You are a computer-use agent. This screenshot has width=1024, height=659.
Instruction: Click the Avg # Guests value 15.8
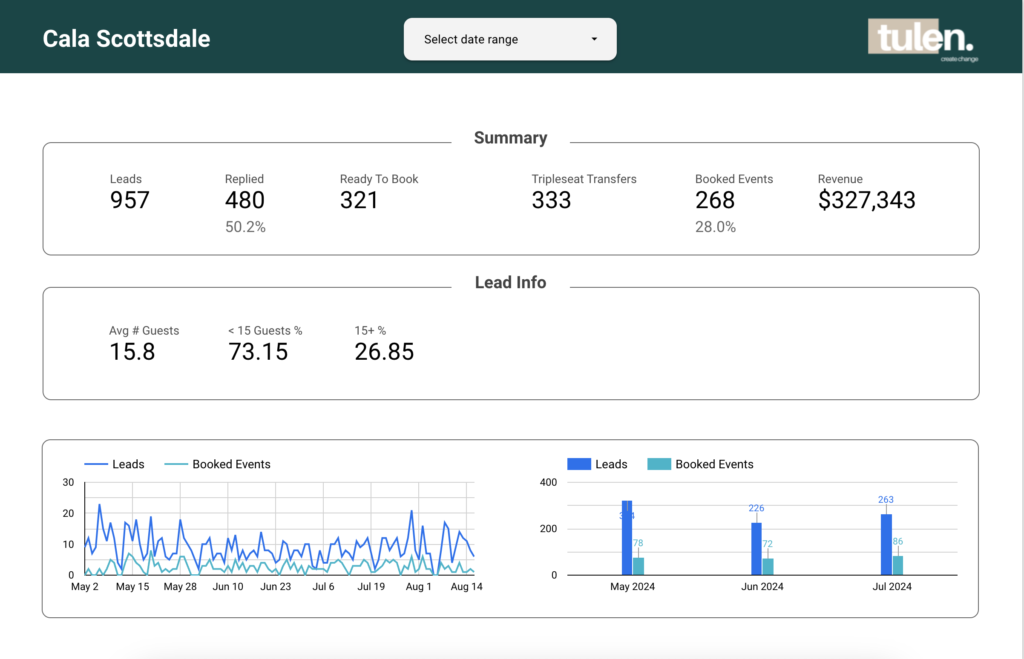pos(132,351)
